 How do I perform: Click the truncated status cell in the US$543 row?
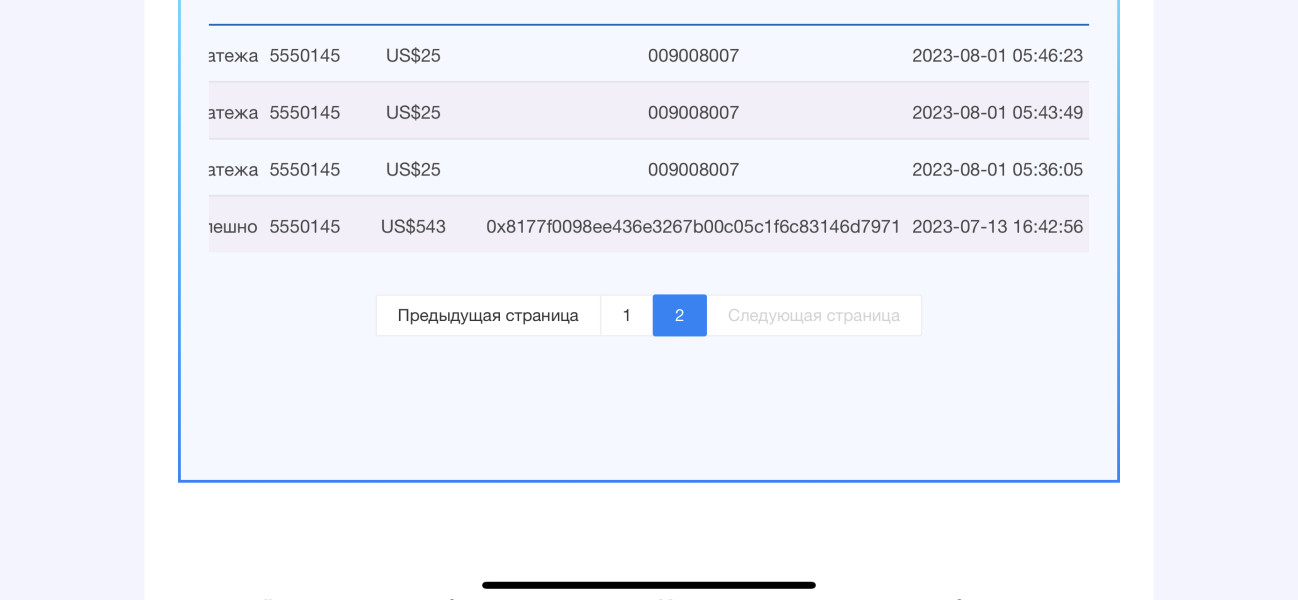point(233,226)
